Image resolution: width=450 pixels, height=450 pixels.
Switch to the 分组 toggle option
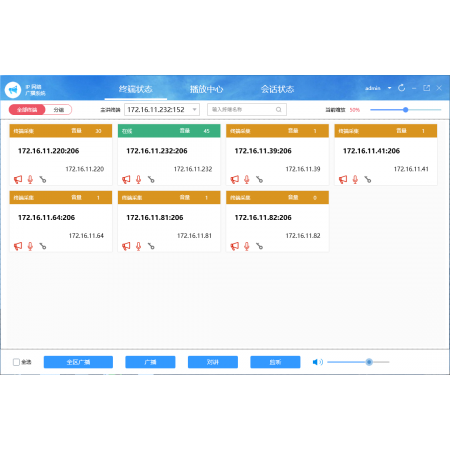coord(59,110)
